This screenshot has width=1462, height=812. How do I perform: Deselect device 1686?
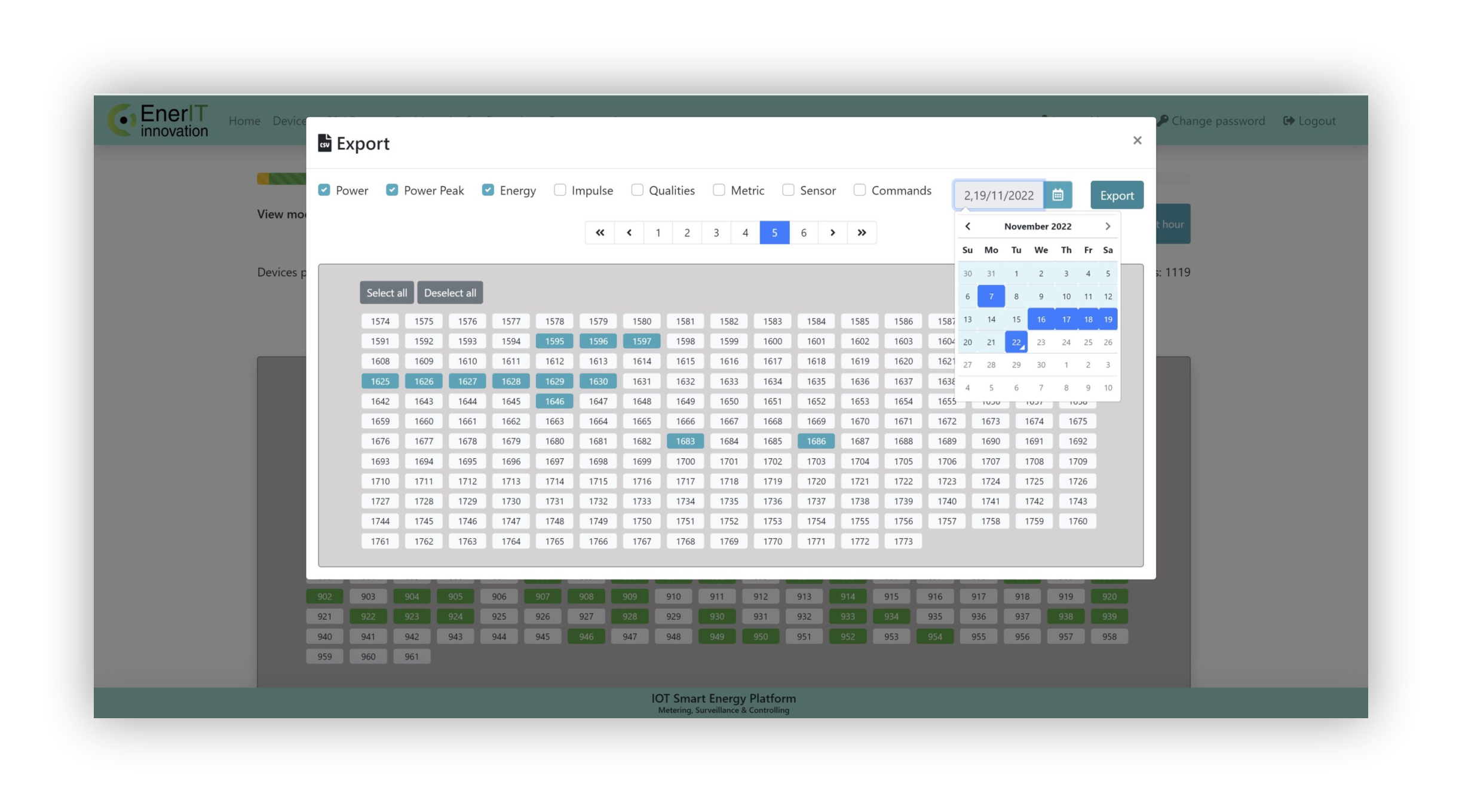816,441
